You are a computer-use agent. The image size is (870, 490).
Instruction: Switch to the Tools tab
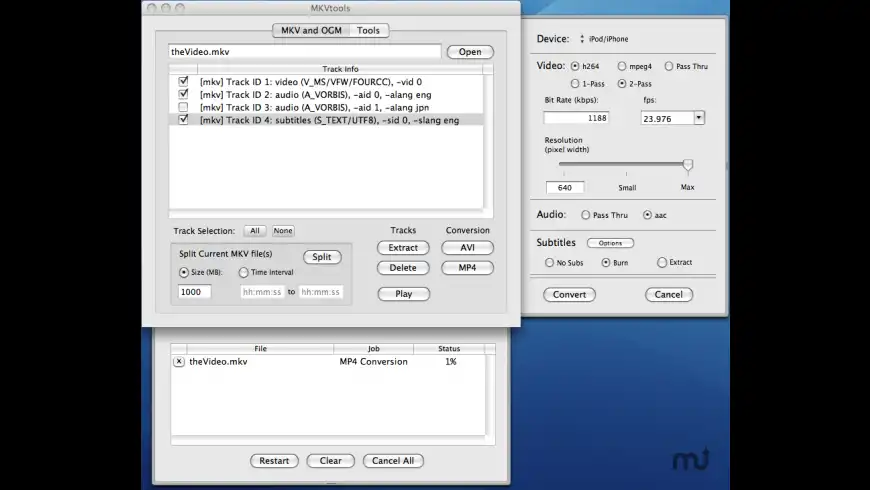tap(368, 30)
